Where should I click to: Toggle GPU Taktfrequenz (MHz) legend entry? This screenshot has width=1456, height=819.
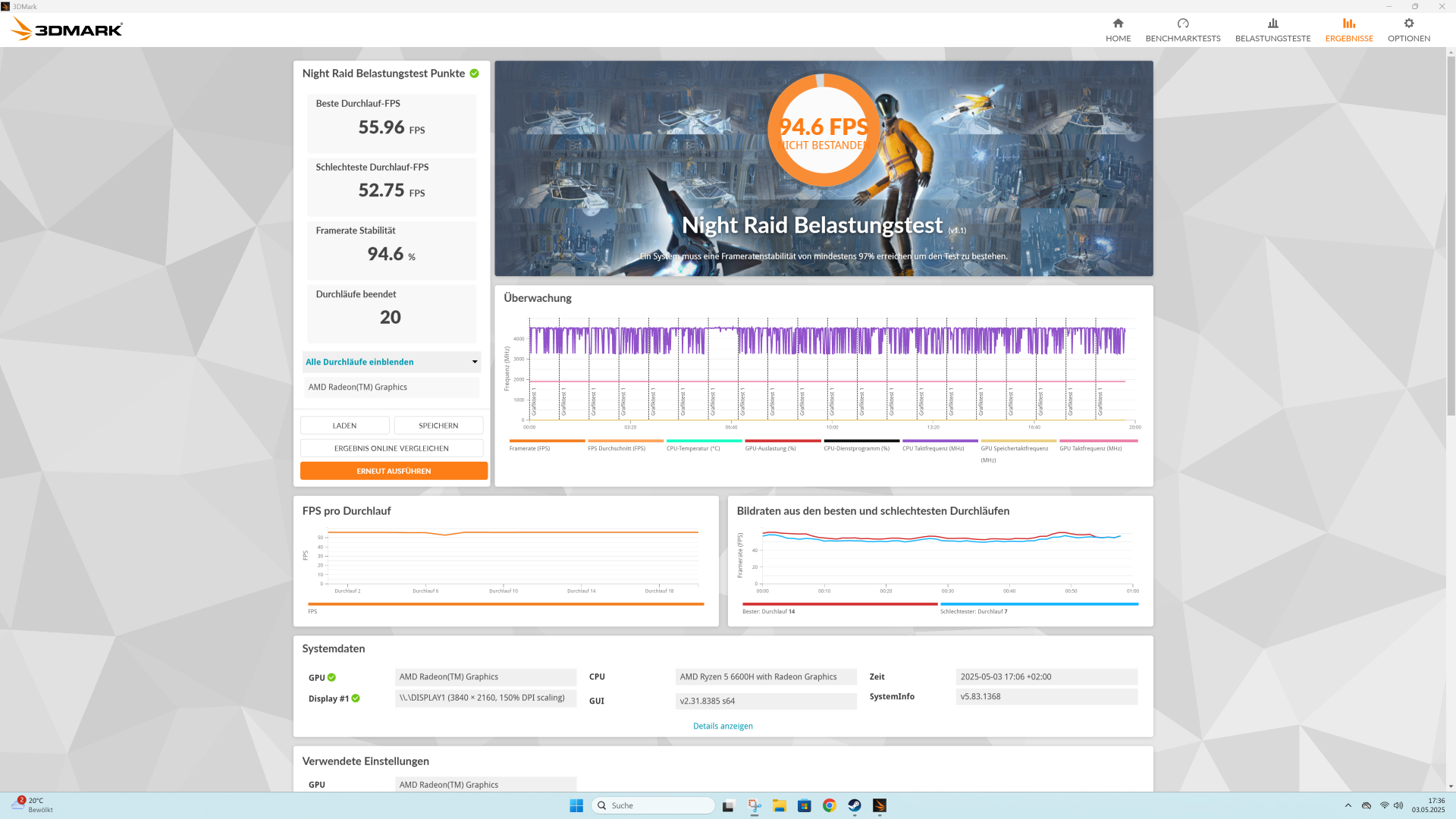[x=1098, y=446]
